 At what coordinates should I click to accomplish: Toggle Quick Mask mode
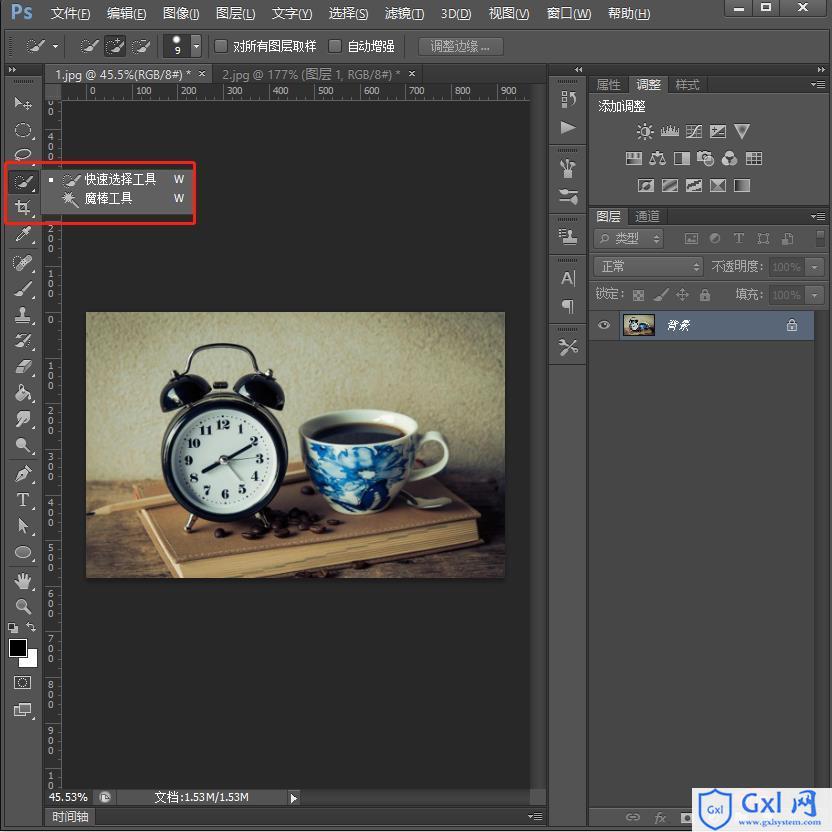point(22,682)
